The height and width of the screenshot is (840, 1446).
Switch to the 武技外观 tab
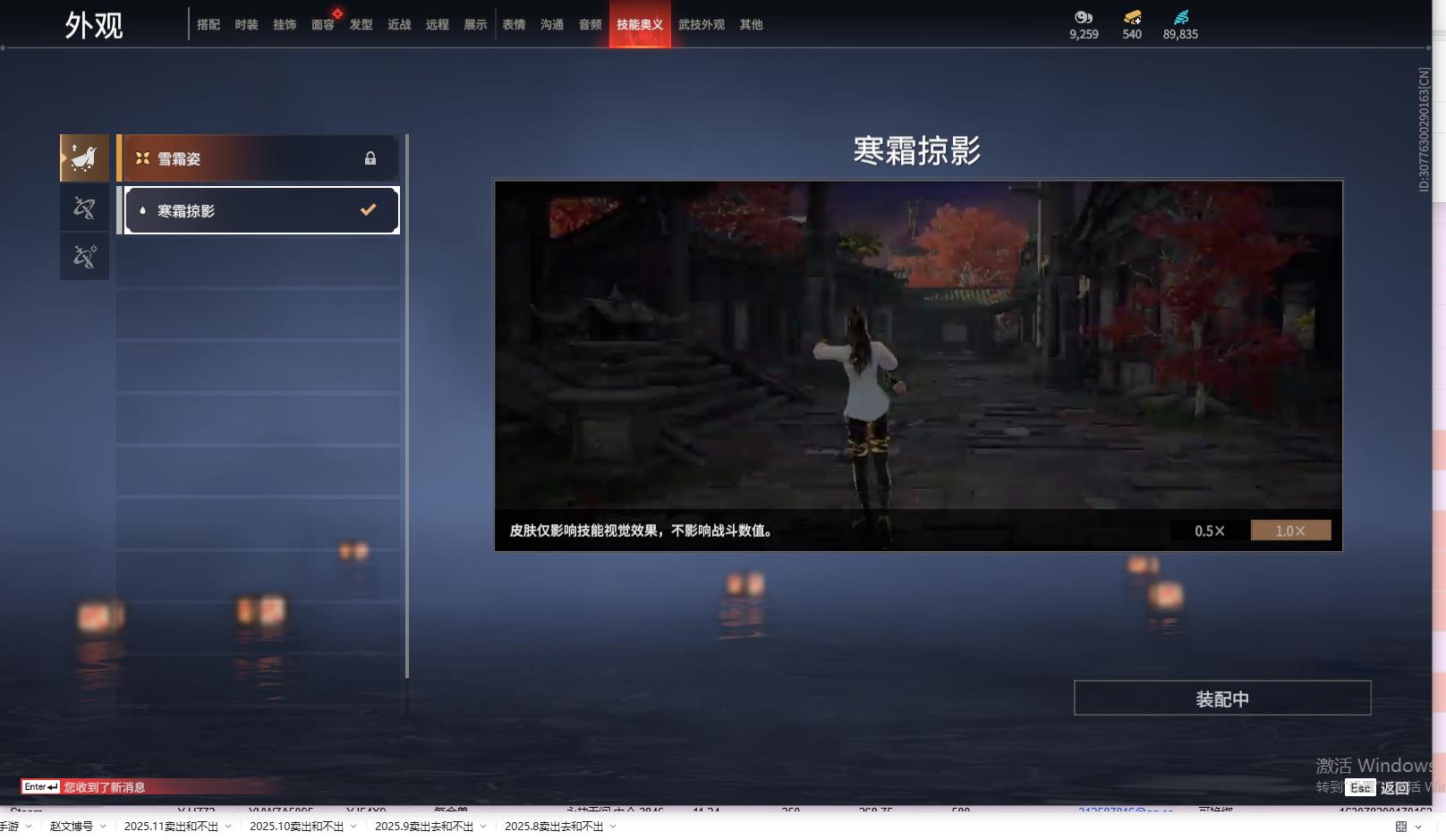click(x=703, y=24)
